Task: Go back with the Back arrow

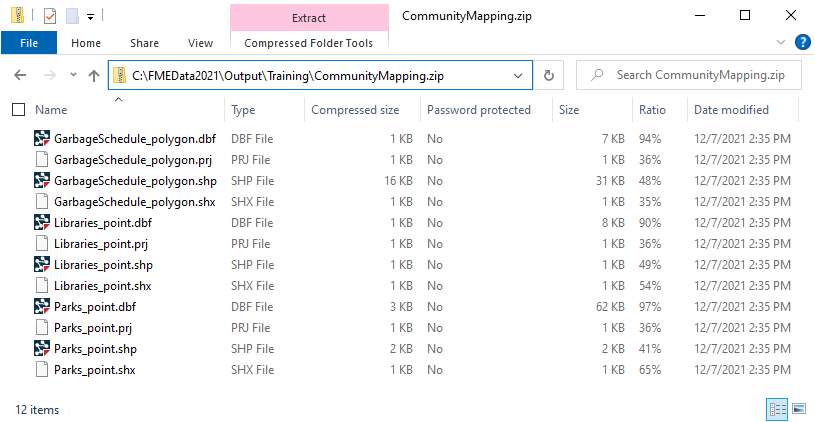Action: [20, 75]
